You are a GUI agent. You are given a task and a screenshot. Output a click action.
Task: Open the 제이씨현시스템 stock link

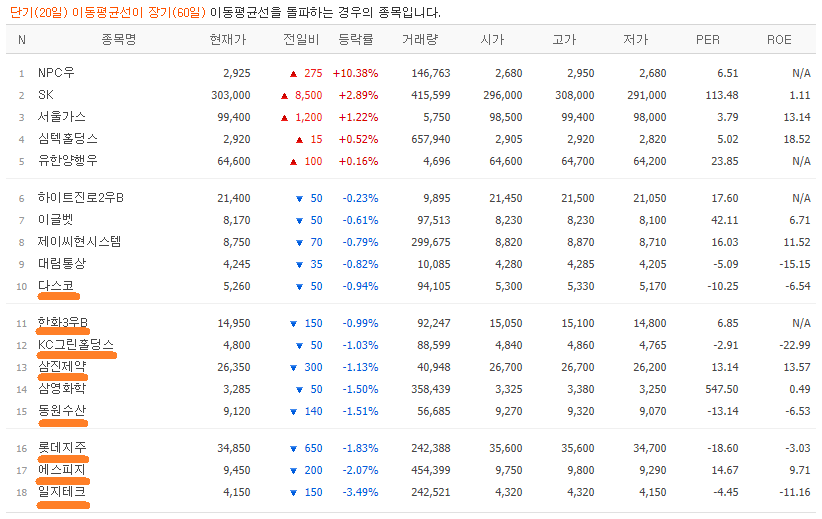click(x=79, y=242)
